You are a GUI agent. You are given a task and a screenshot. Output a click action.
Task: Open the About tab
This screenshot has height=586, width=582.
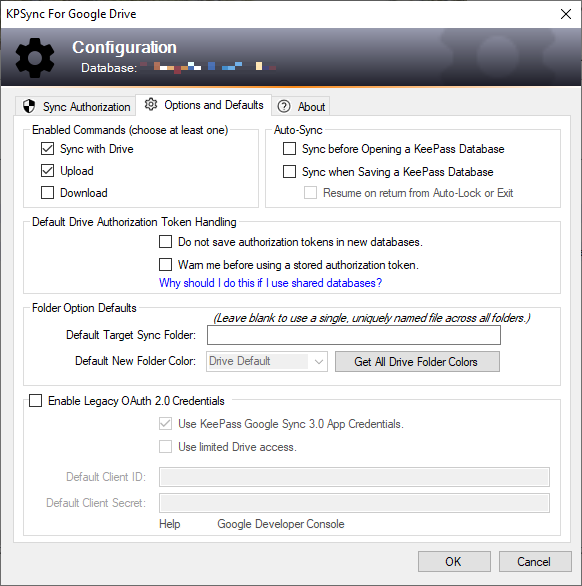(x=301, y=107)
